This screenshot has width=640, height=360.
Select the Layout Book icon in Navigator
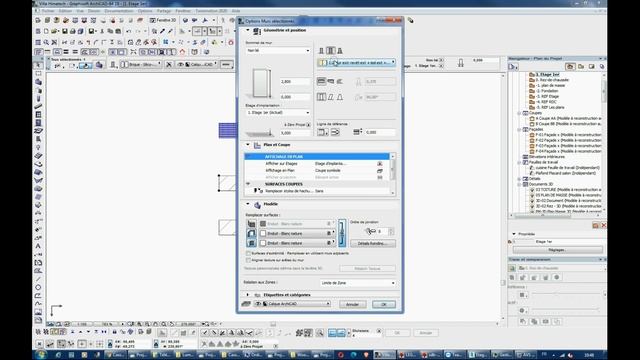[x=591, y=66]
